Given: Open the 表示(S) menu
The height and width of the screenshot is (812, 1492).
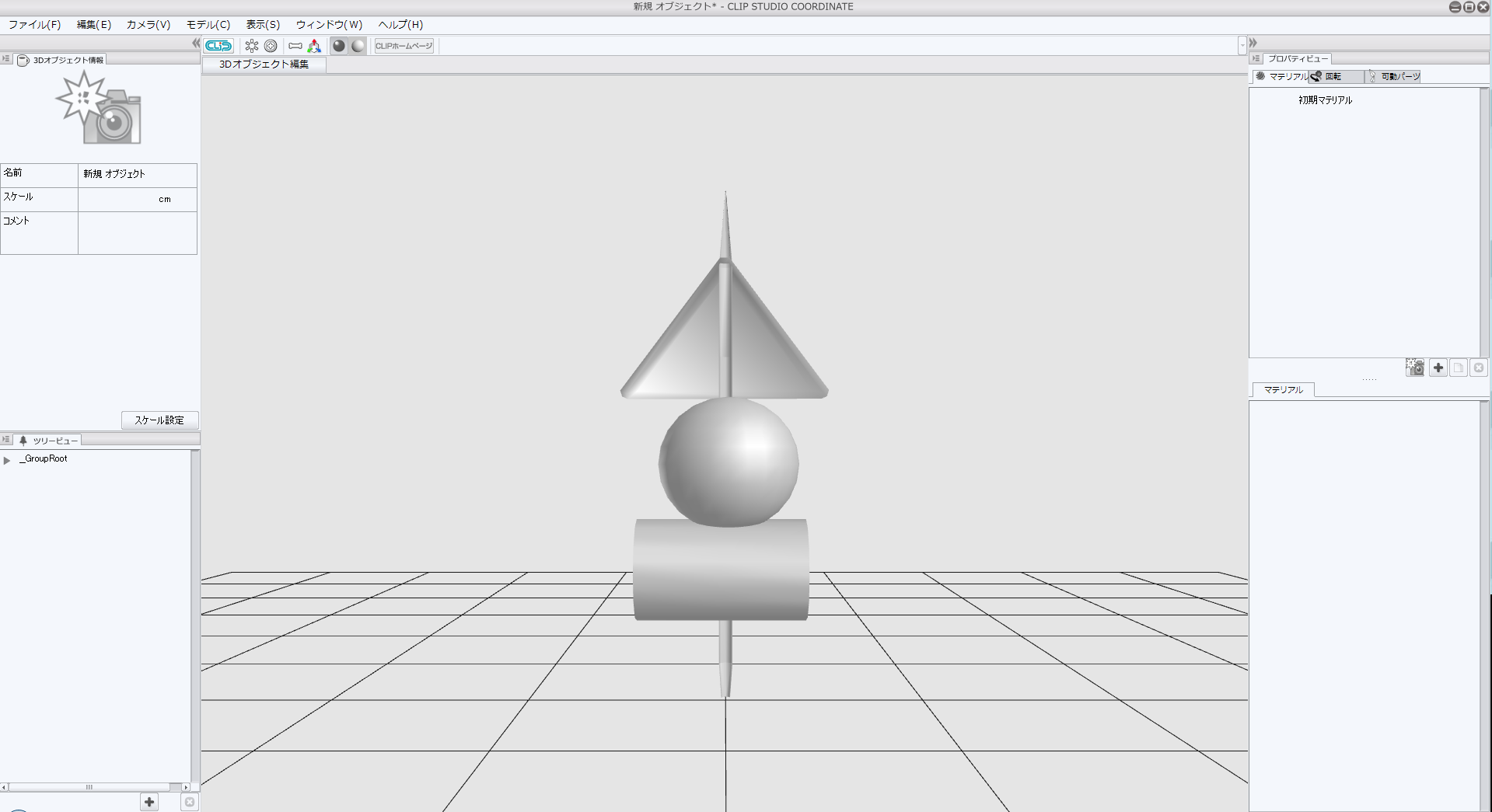Looking at the screenshot, I should [263, 25].
